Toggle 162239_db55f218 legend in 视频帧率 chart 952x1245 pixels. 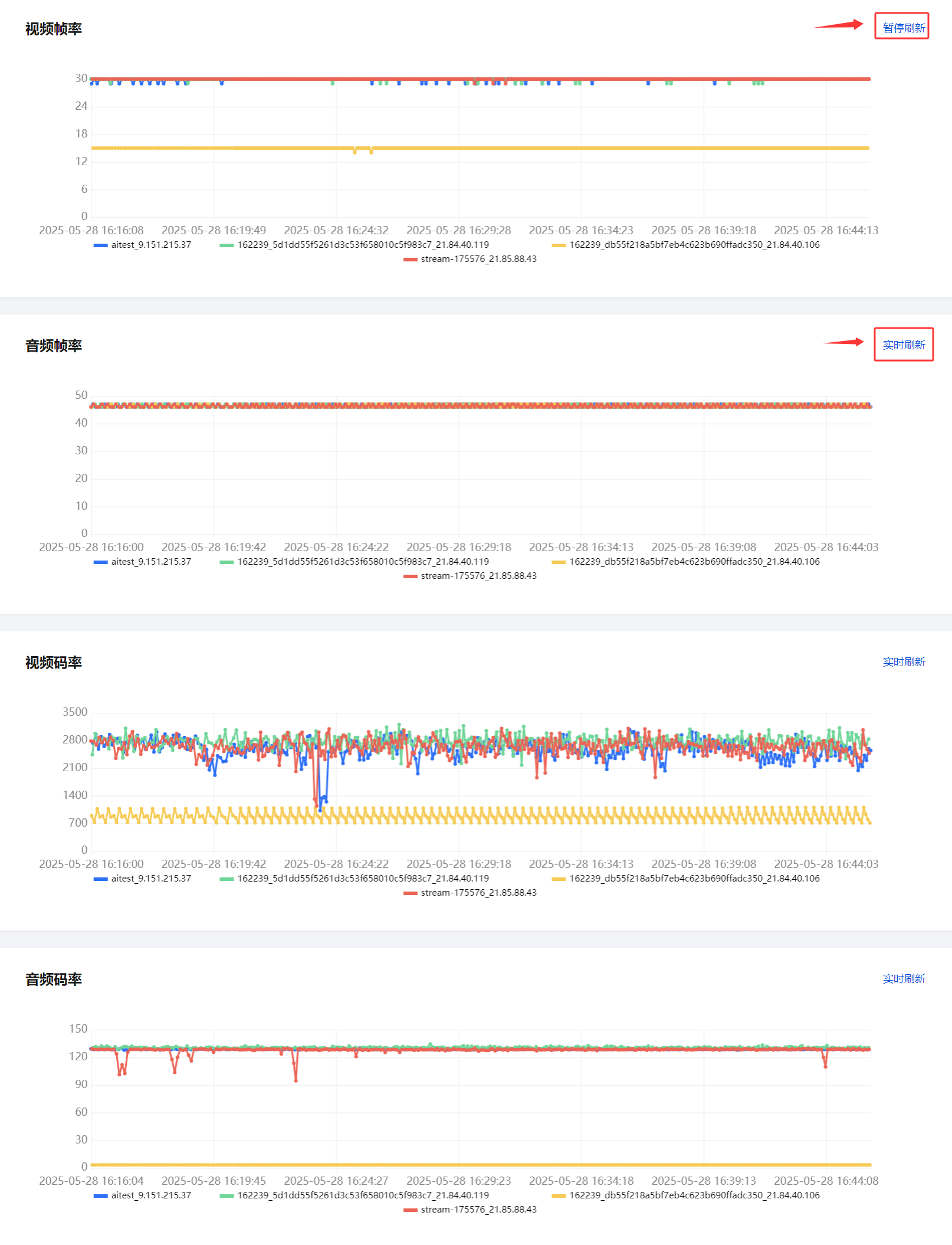(685, 245)
